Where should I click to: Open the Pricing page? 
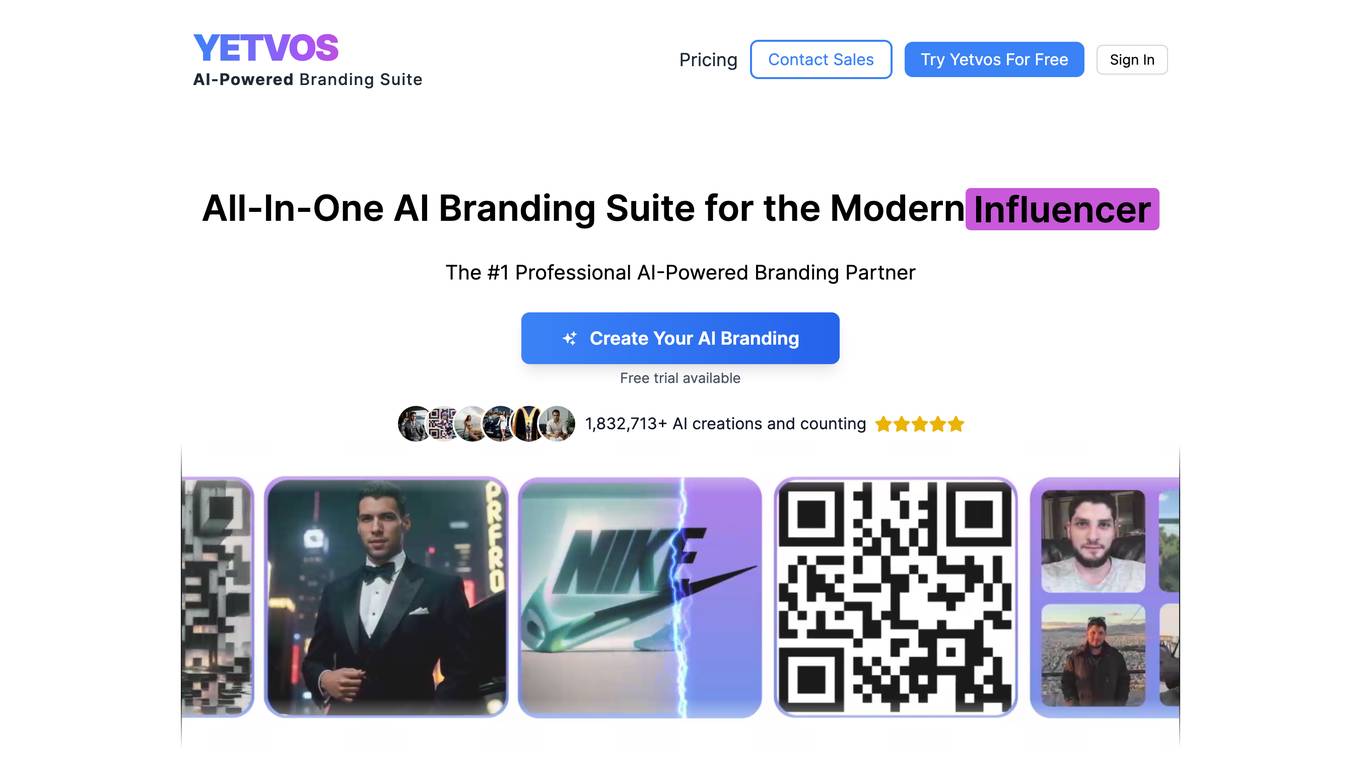click(708, 60)
